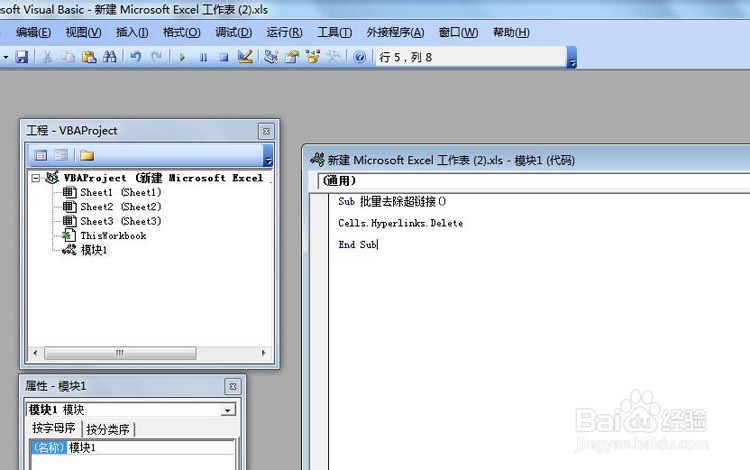Open the 格式(O) menu
The height and width of the screenshot is (470, 750).
(181, 32)
